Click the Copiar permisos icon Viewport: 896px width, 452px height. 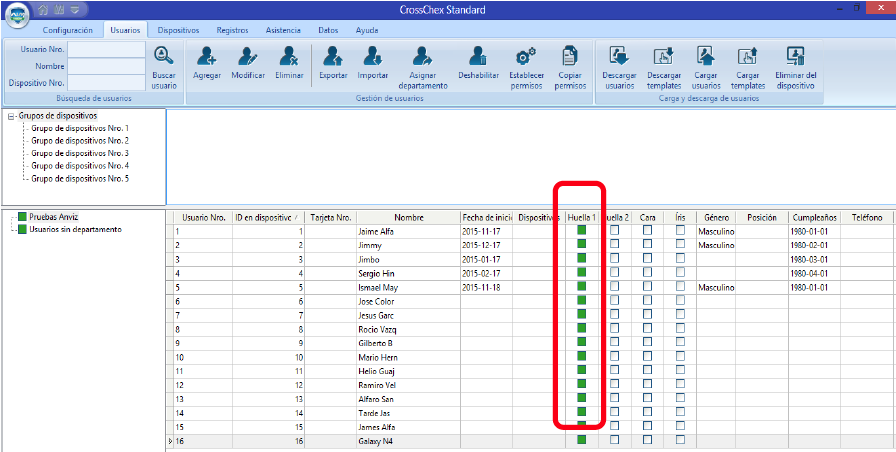(570, 56)
